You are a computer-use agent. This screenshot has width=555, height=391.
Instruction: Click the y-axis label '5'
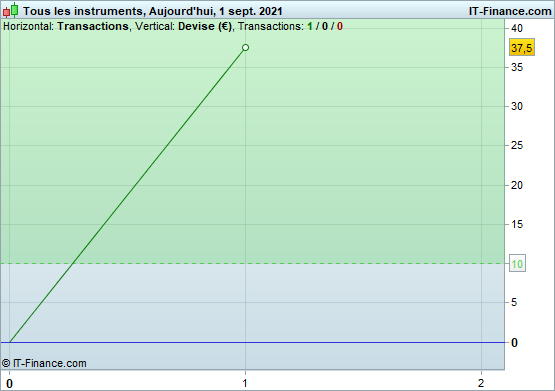coord(514,302)
